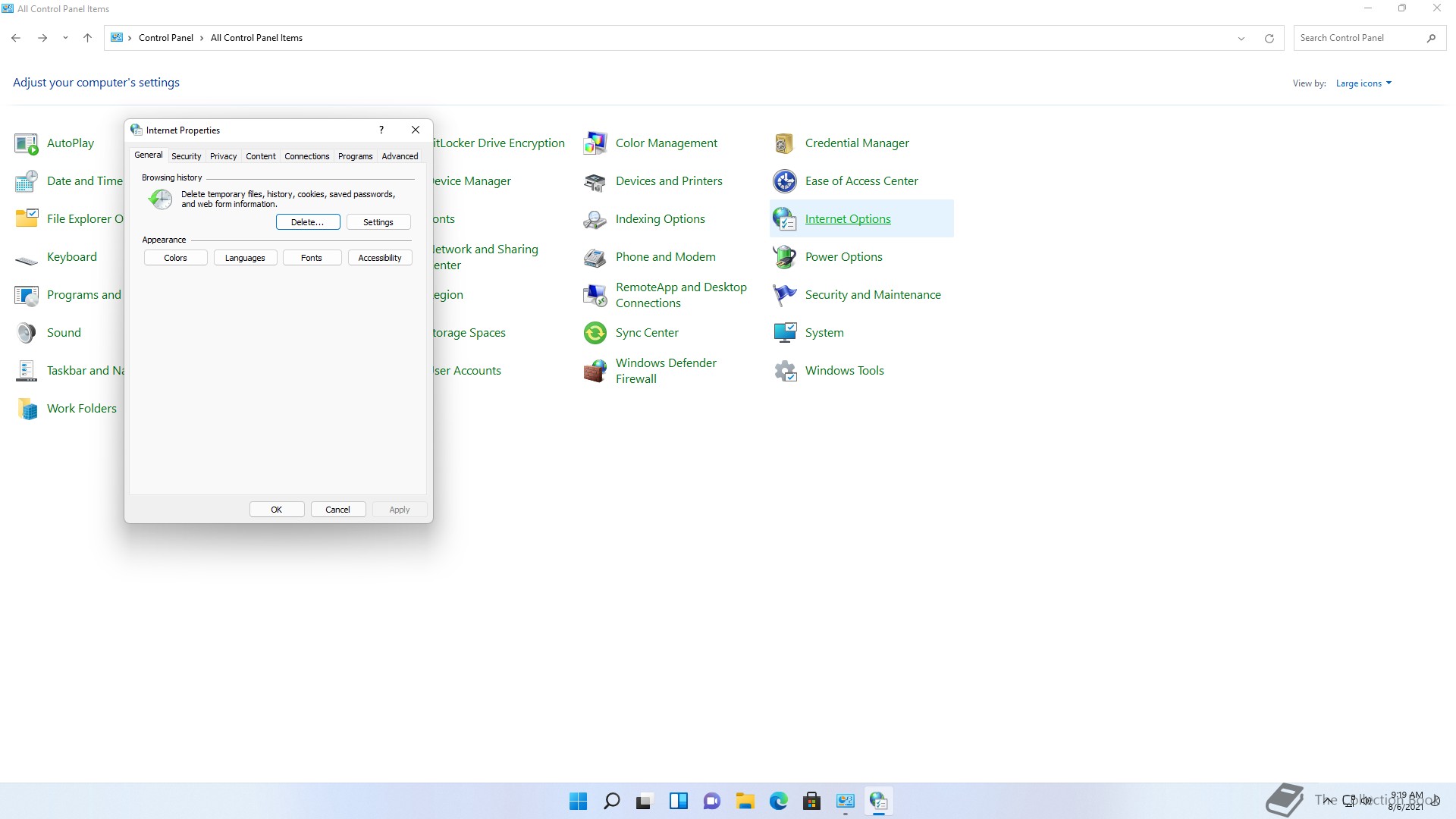This screenshot has height=819, width=1456.
Task: Switch to the Advanced tab
Action: 400,156
